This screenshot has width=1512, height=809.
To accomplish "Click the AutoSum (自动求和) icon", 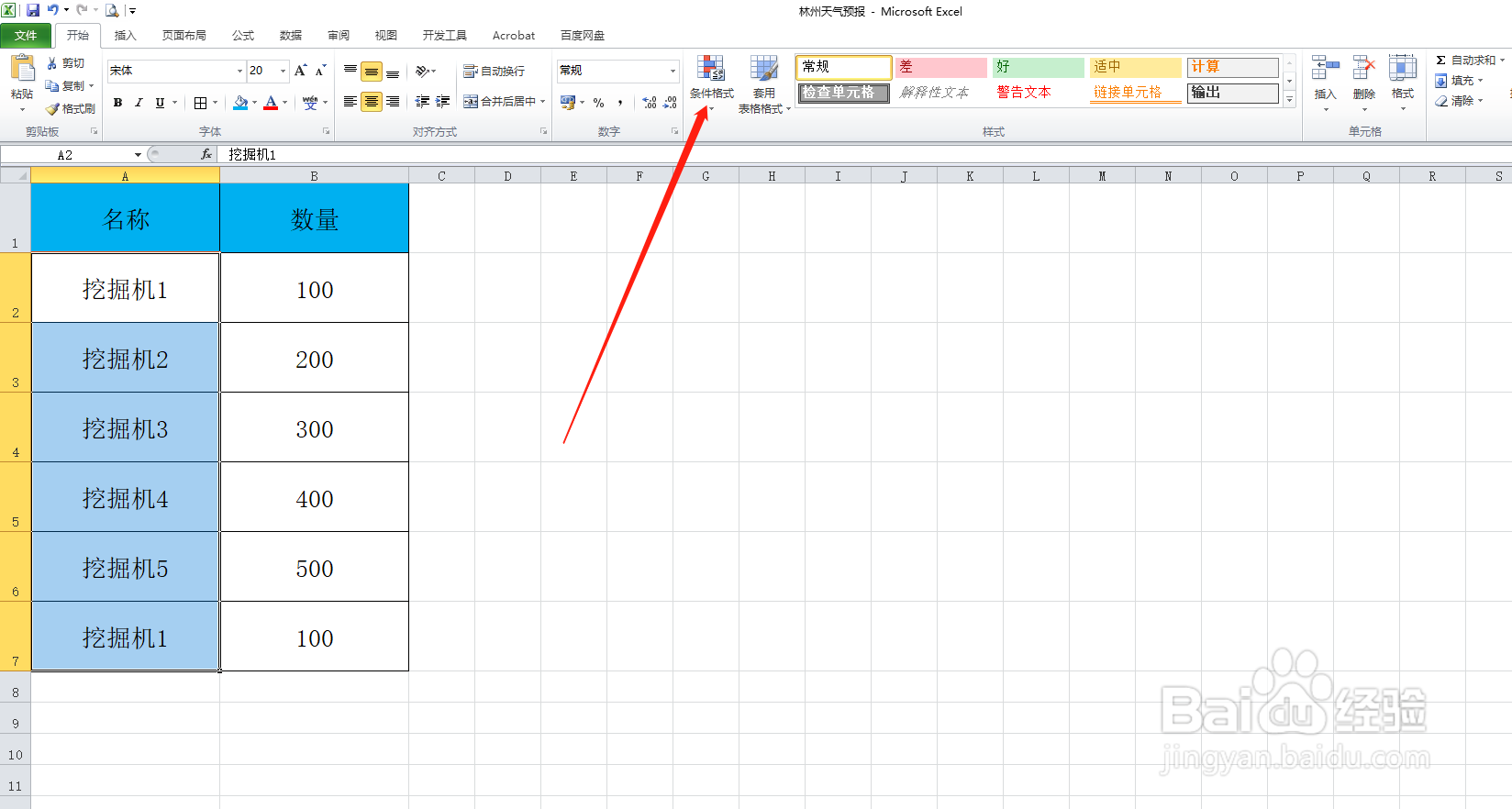I will point(1441,61).
